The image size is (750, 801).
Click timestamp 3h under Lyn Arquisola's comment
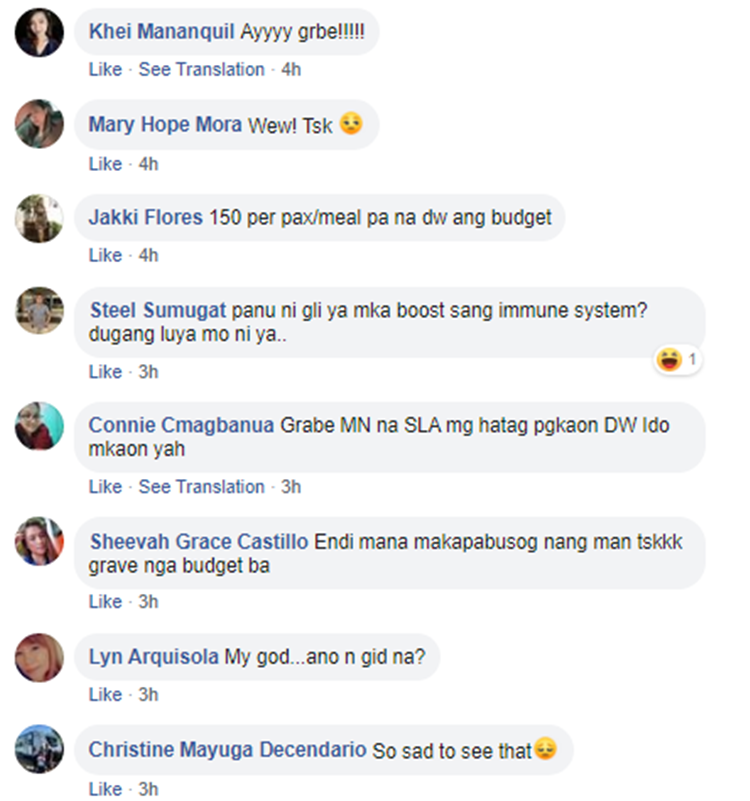pos(148,695)
